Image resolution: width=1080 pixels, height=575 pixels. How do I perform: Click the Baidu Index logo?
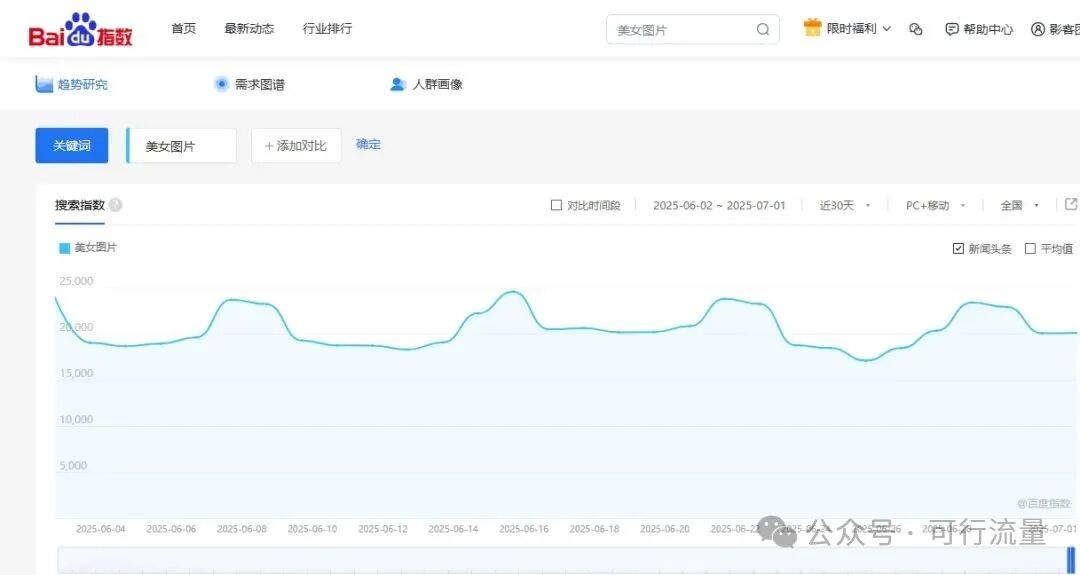(81, 30)
